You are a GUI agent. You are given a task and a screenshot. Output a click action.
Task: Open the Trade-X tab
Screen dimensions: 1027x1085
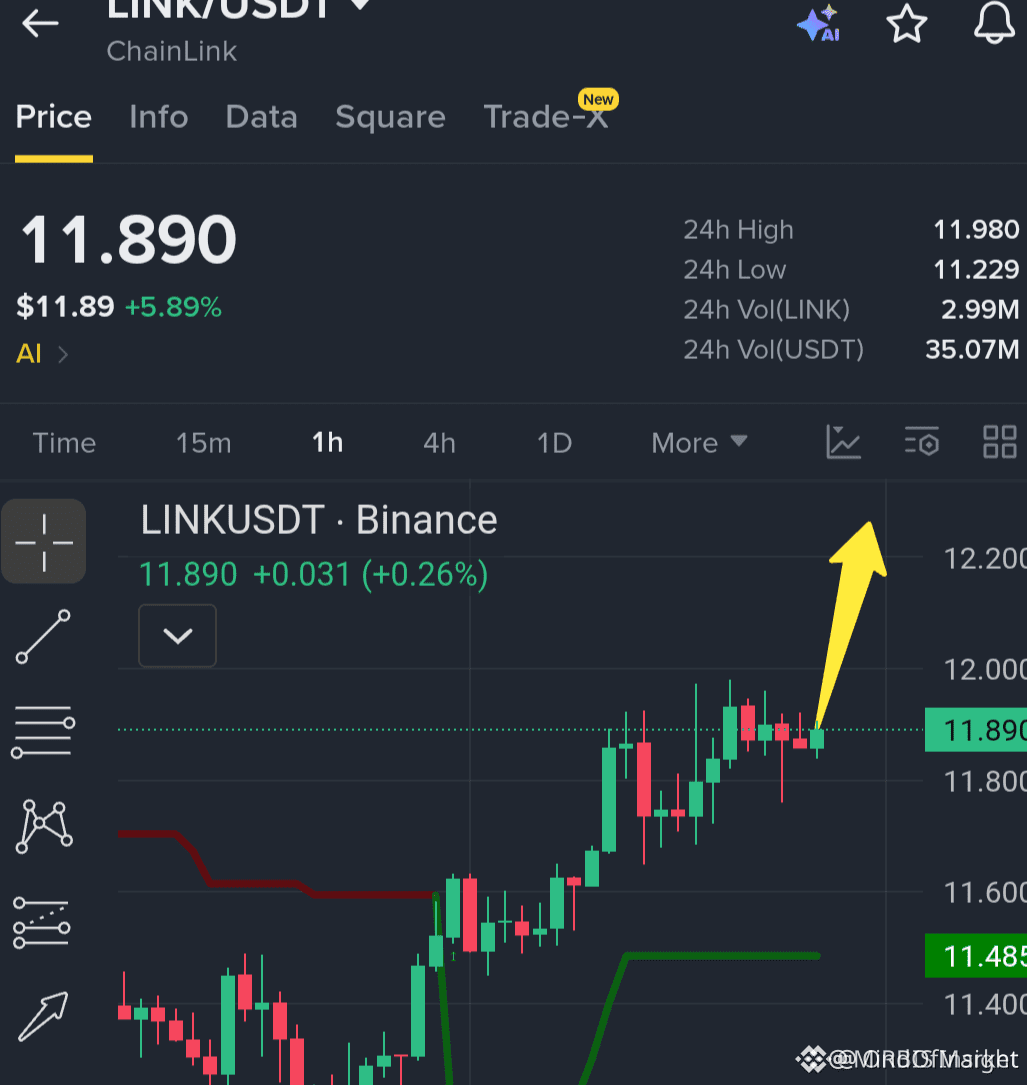pos(546,117)
